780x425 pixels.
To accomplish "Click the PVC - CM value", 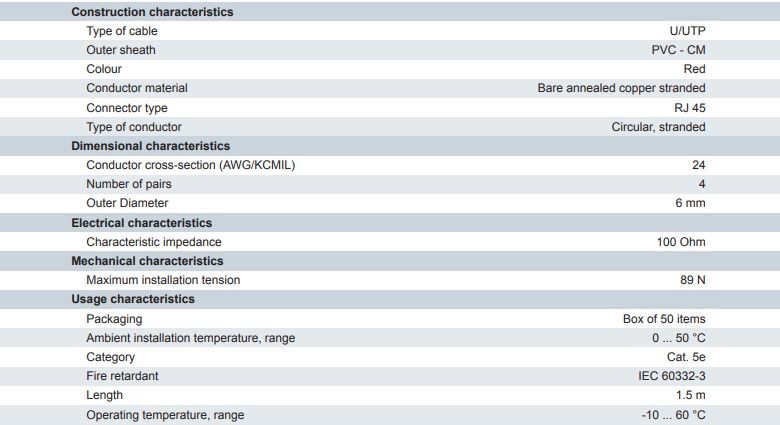I will tap(678, 50).
